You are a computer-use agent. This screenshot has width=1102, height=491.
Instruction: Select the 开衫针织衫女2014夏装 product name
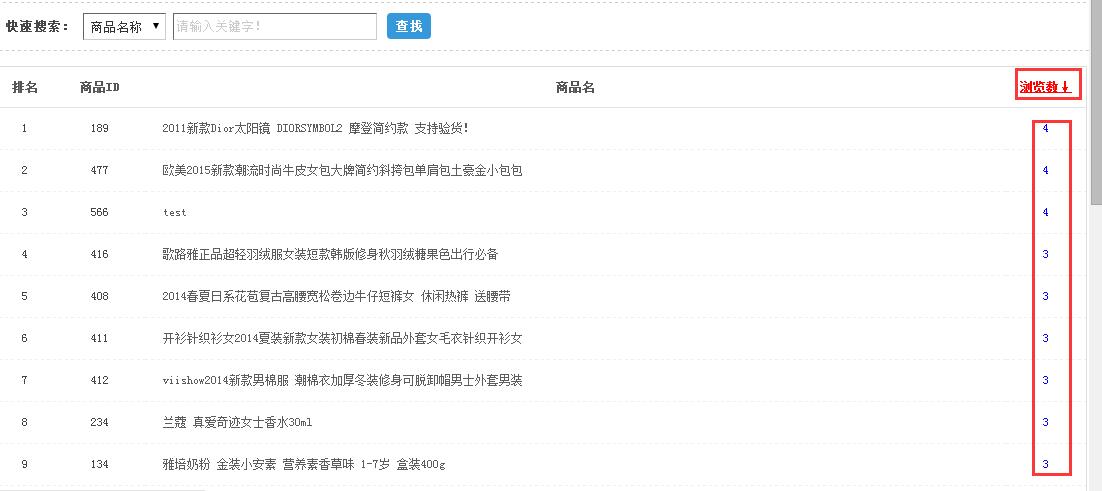[x=342, y=338]
